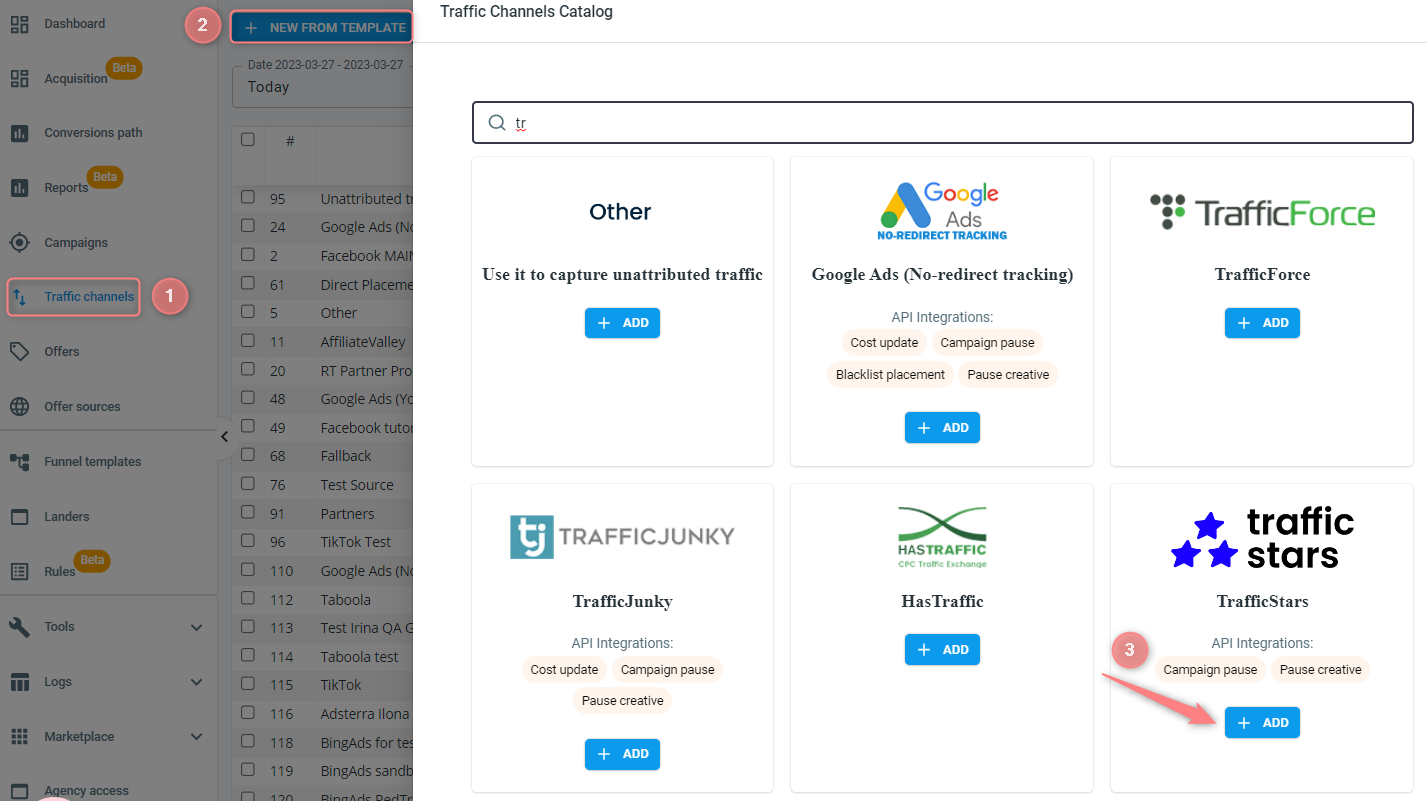
Task: Click the Agency access key icon
Action: pos(19,790)
